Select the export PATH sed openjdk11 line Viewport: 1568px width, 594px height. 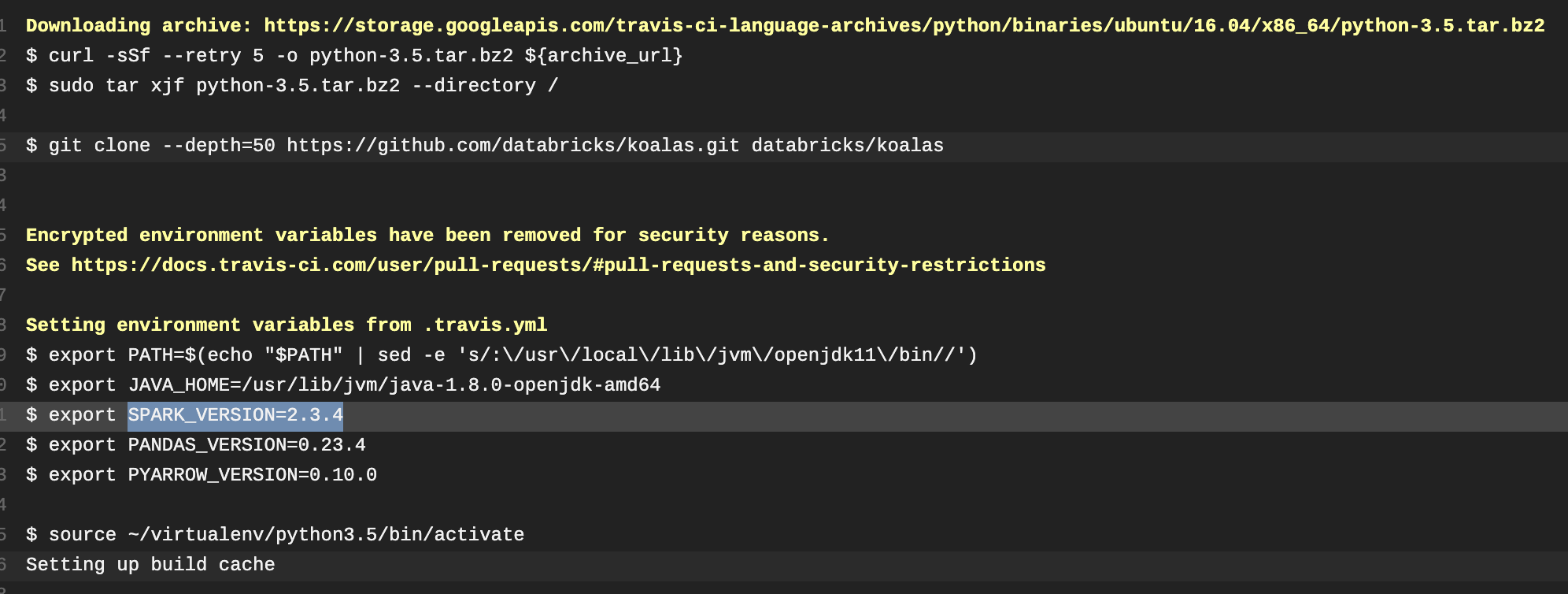(501, 355)
